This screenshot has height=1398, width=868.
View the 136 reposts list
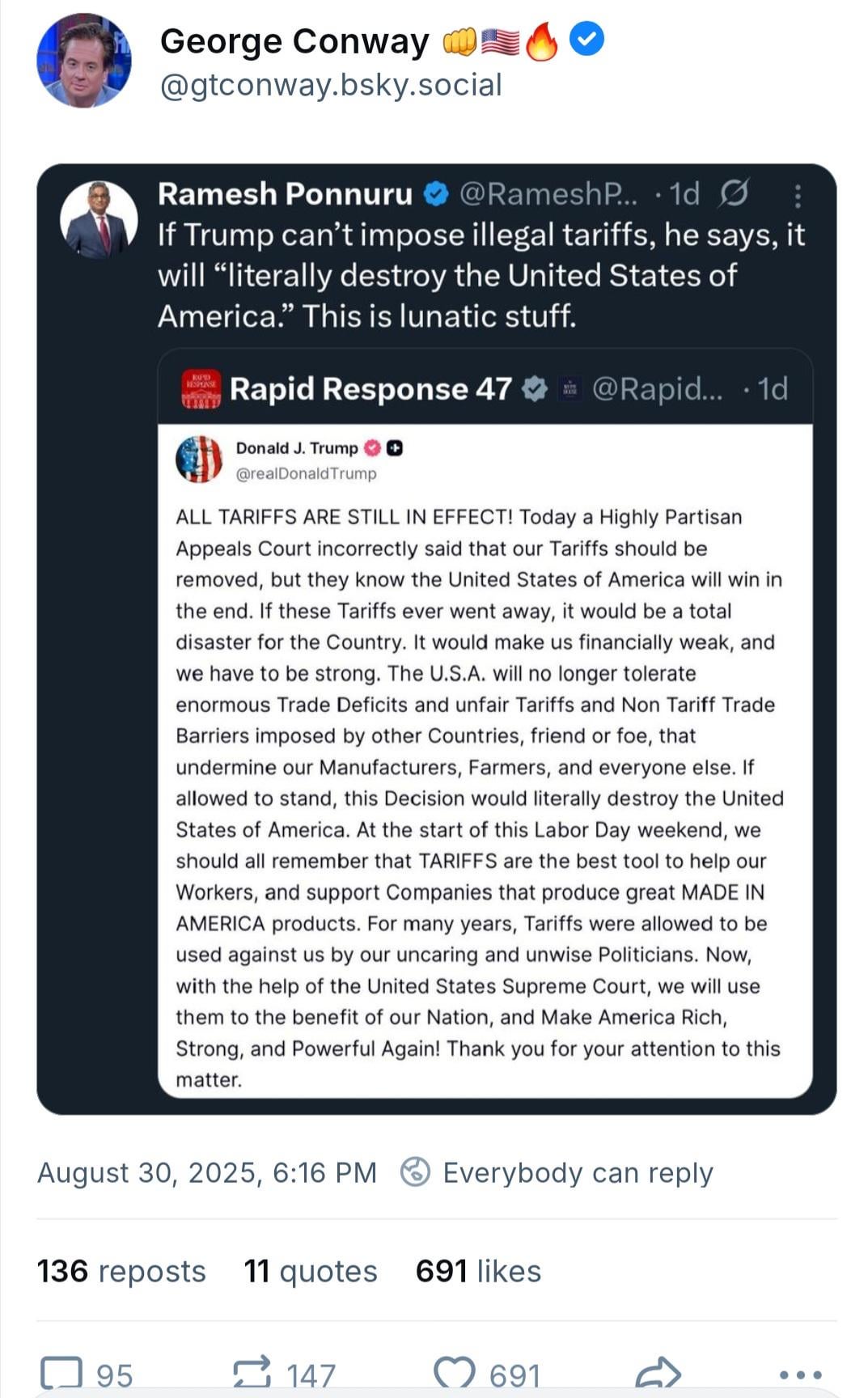(121, 1271)
